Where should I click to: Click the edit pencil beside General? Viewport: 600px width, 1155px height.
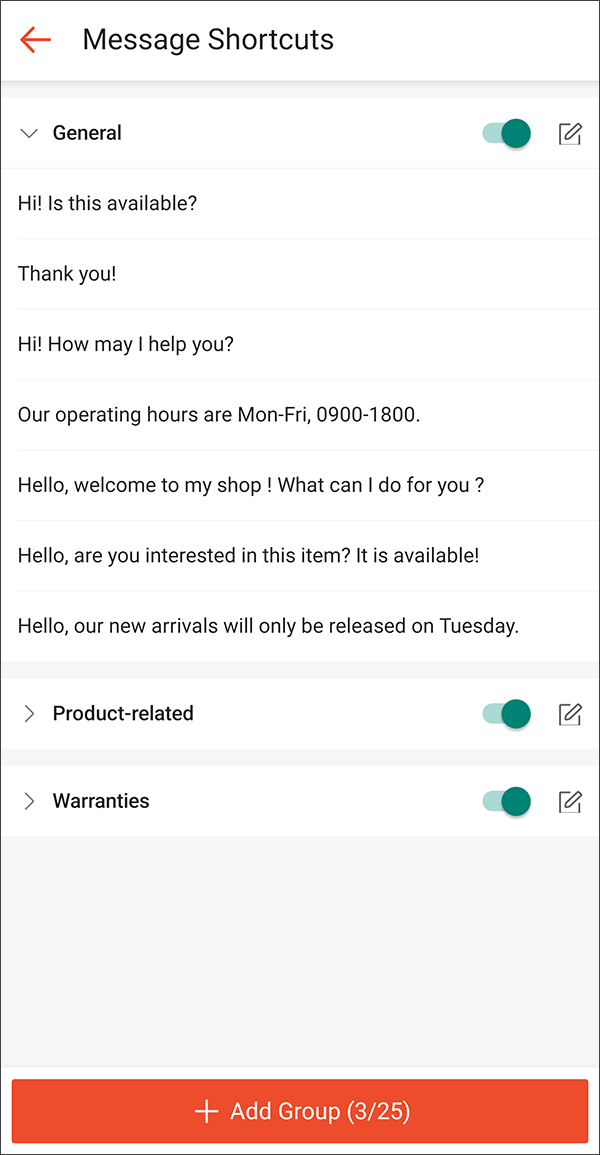570,132
